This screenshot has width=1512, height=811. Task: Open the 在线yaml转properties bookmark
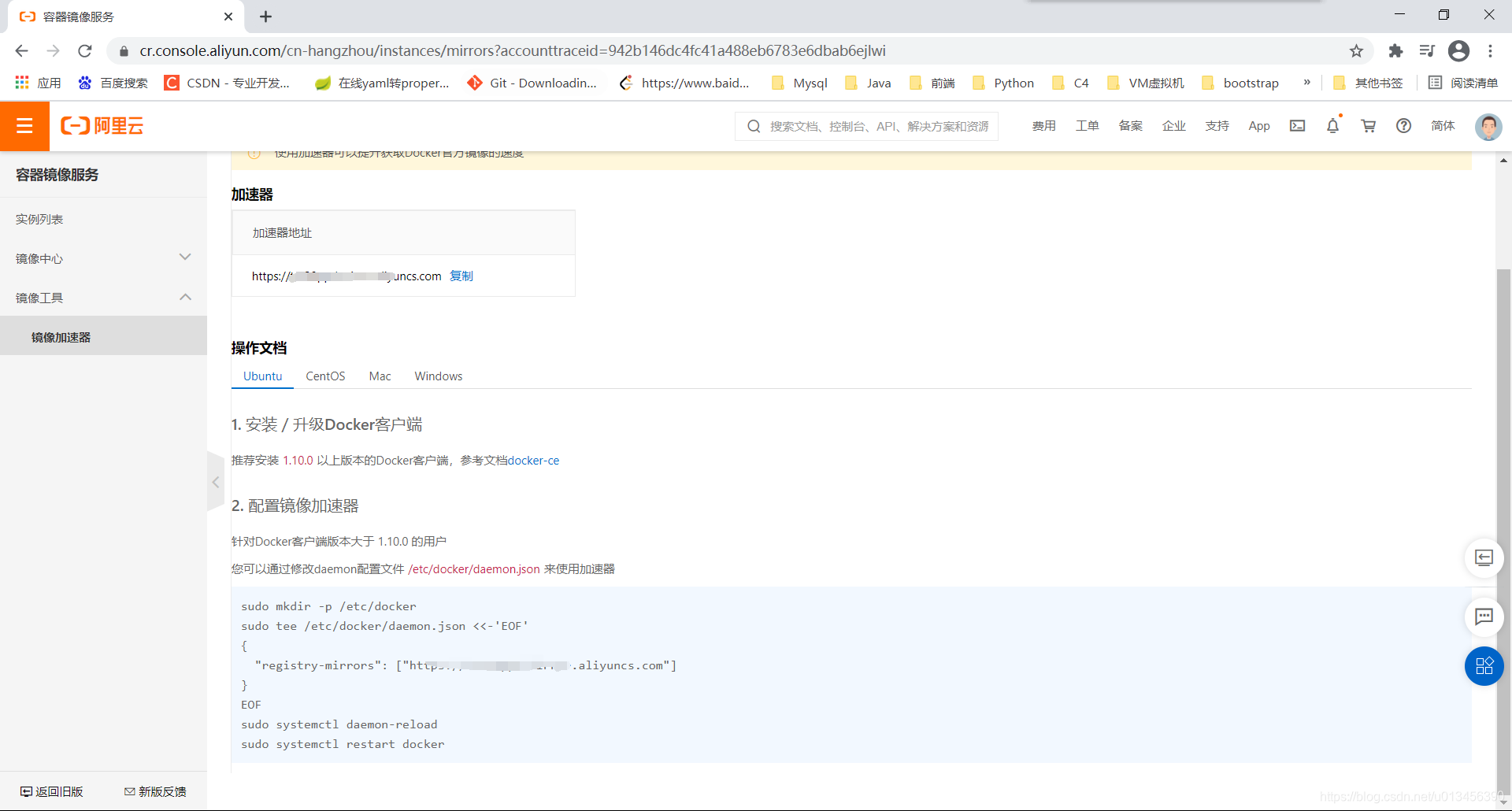click(382, 83)
